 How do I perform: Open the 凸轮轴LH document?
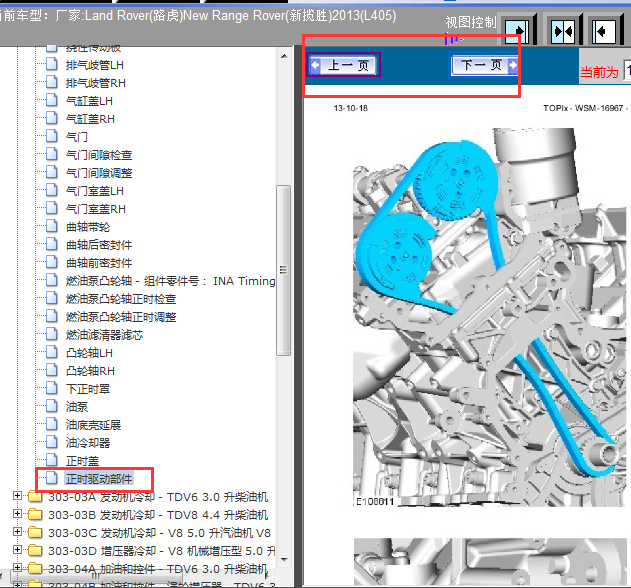coord(89,353)
